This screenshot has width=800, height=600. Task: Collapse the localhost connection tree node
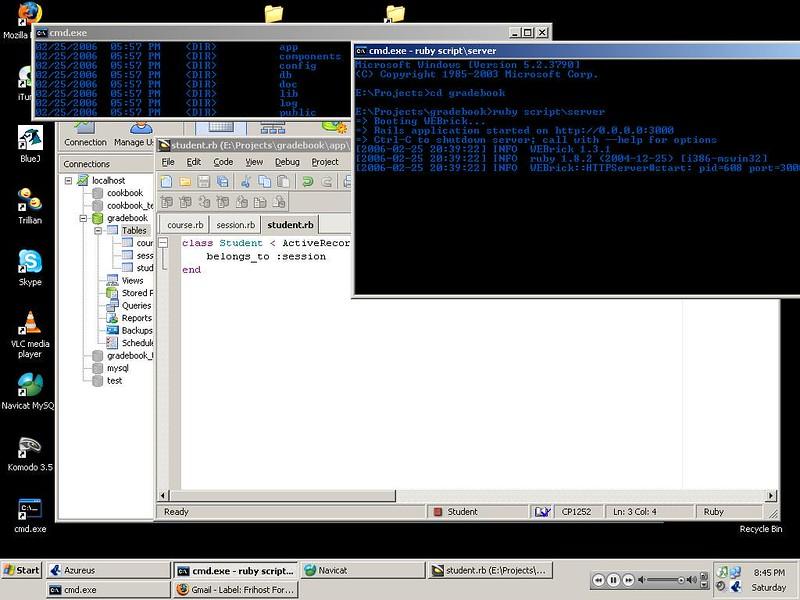point(69,180)
